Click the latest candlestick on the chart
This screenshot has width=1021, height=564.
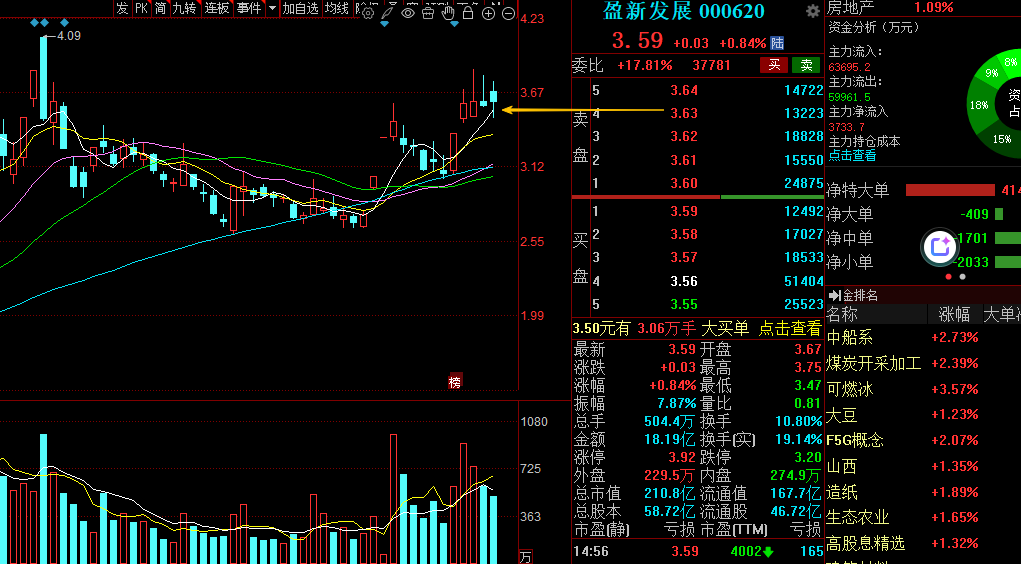(x=494, y=98)
